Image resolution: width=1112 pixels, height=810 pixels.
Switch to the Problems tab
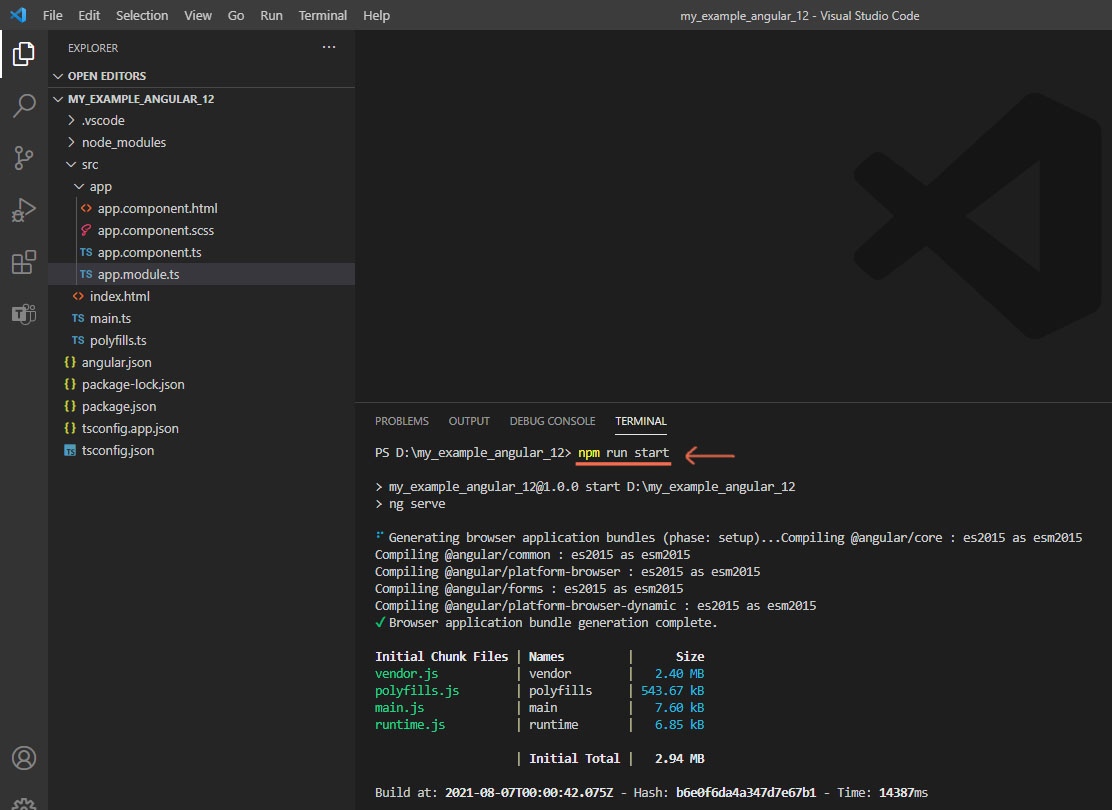tap(401, 421)
